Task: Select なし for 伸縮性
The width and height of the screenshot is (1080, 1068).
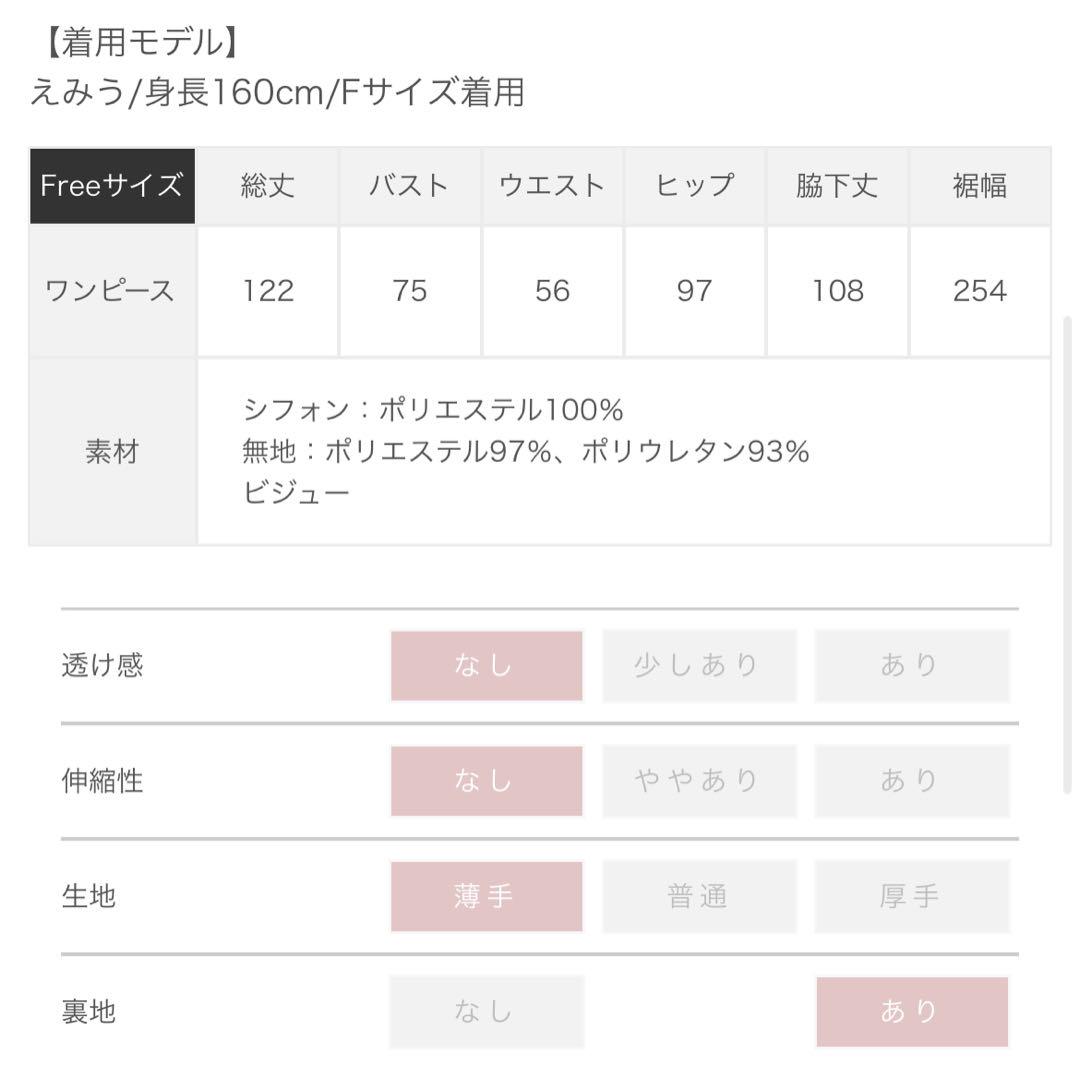Action: [486, 781]
